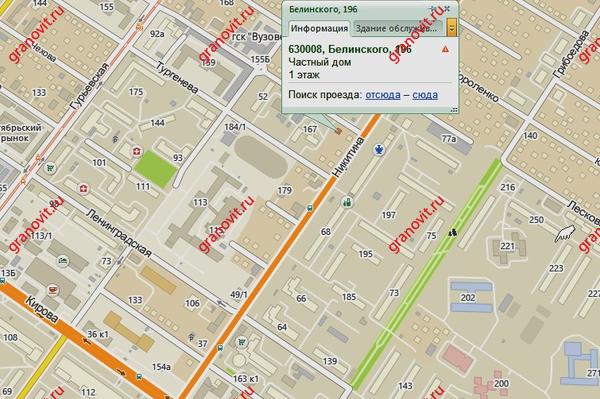Image resolution: width=600 pixels, height=399 pixels.
Task: Click the blue fountain icon on Никитина
Action: (379, 150)
